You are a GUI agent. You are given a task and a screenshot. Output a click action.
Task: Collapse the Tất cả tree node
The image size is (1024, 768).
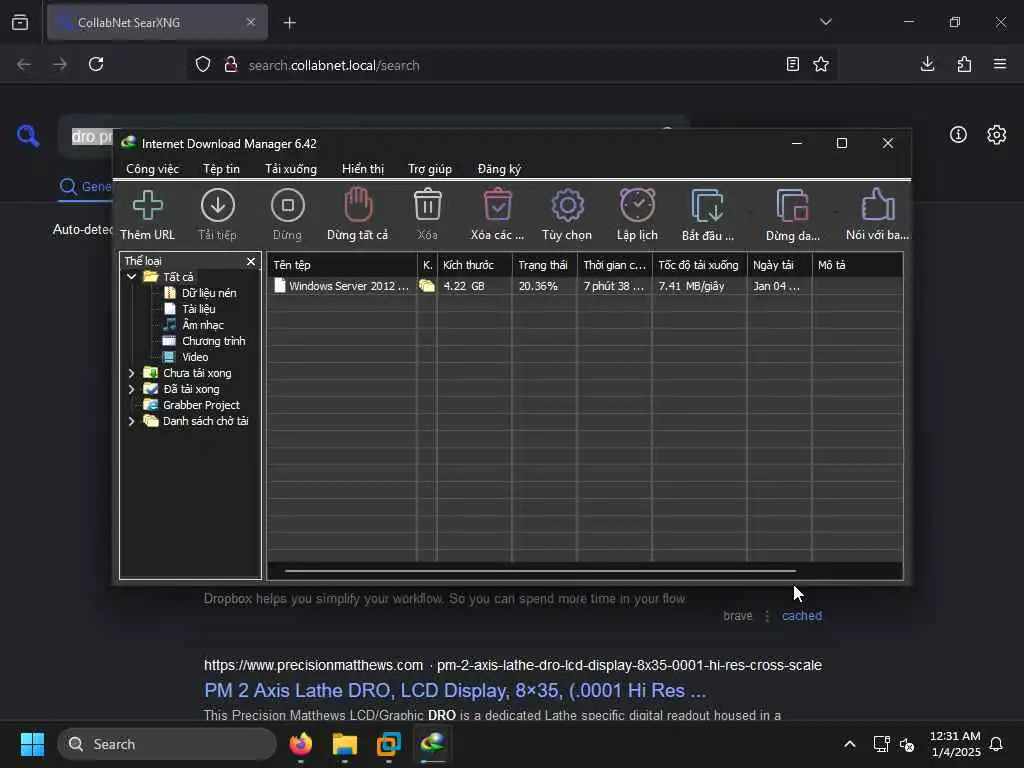pos(131,277)
